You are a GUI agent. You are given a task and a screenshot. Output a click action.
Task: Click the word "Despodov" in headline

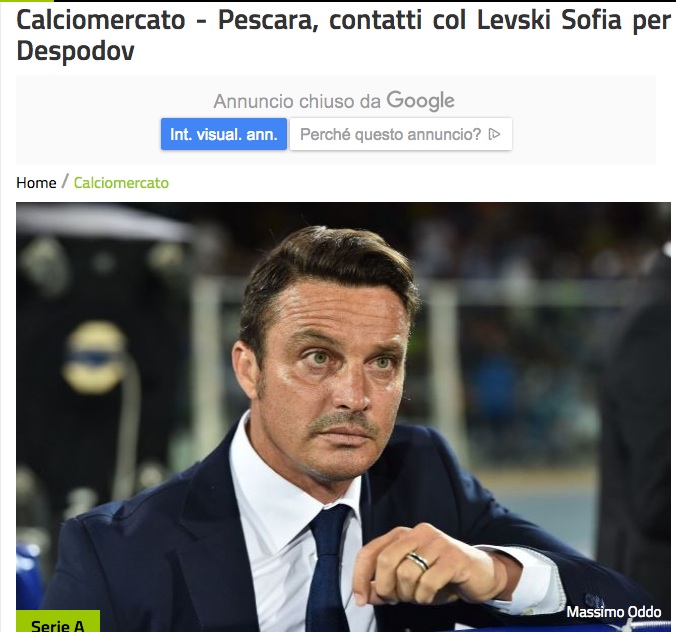click(75, 51)
